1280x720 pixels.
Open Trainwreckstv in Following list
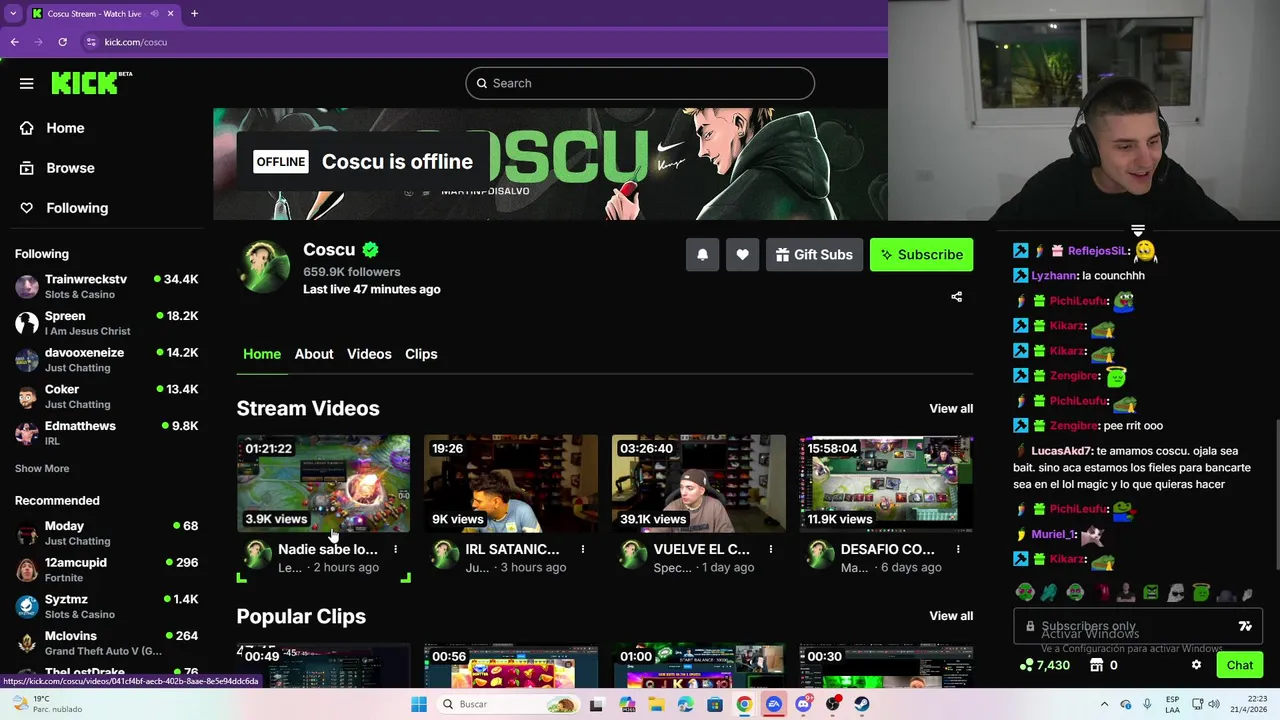(106, 286)
